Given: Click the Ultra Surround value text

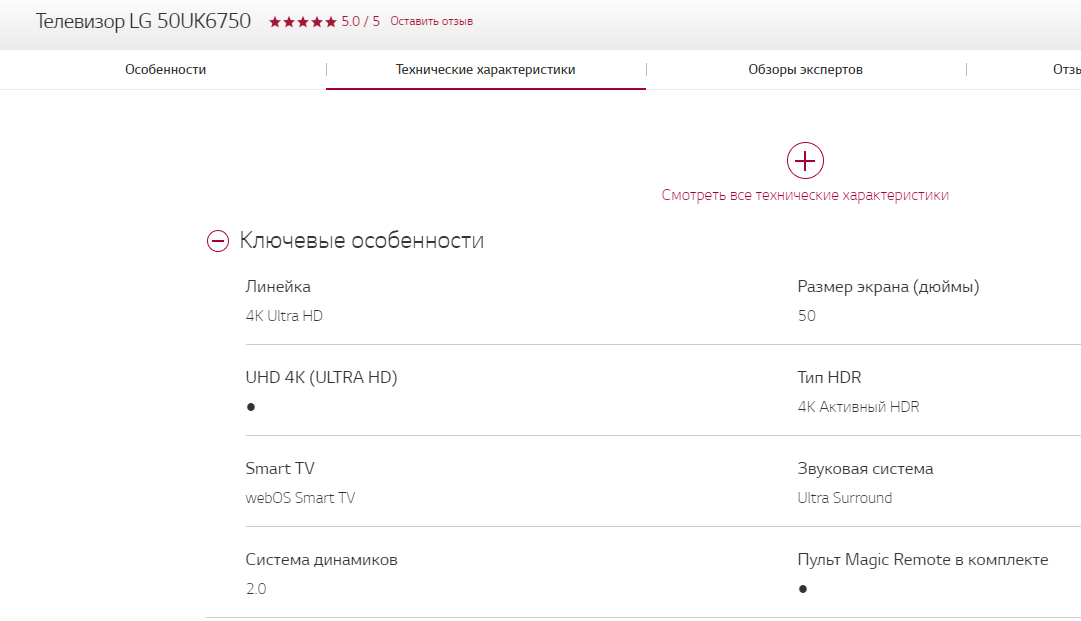Looking at the screenshot, I should pyautogui.click(x=844, y=498).
